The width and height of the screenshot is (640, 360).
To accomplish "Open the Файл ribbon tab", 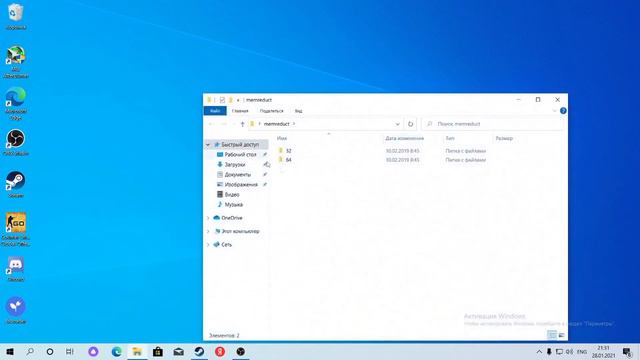I will pos(215,111).
